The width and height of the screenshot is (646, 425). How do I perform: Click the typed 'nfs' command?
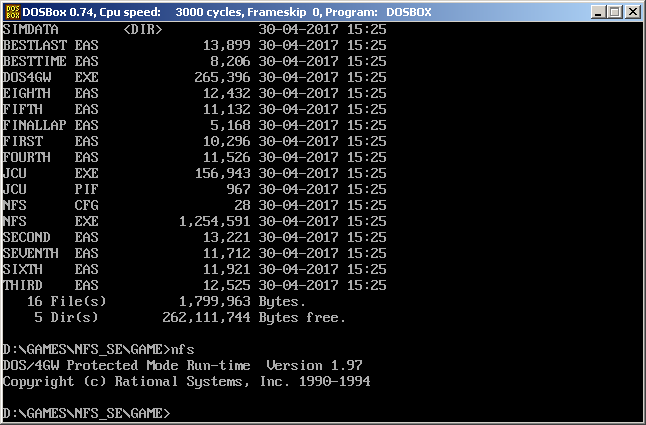point(183,350)
